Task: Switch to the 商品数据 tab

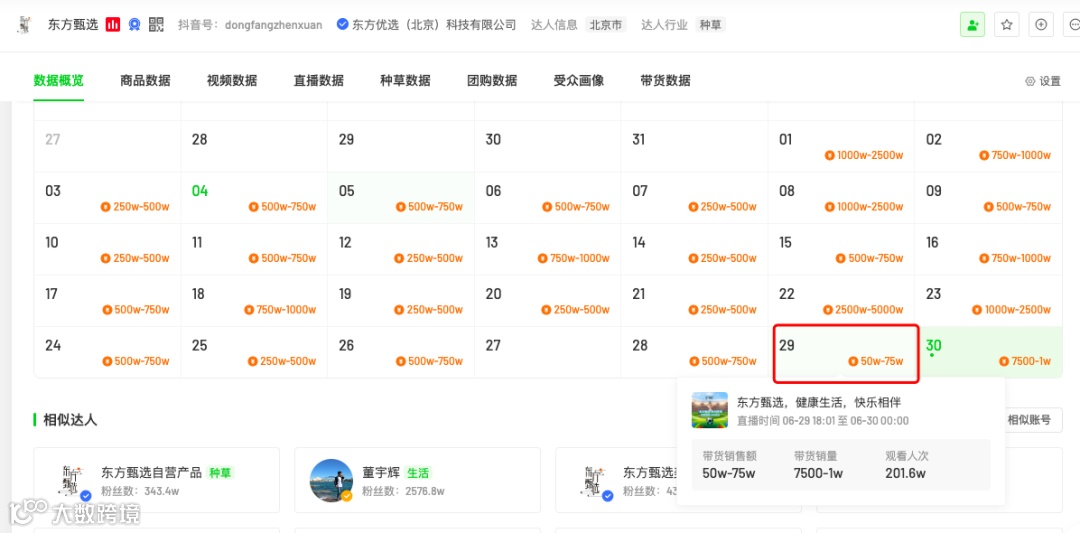Action: (x=145, y=81)
